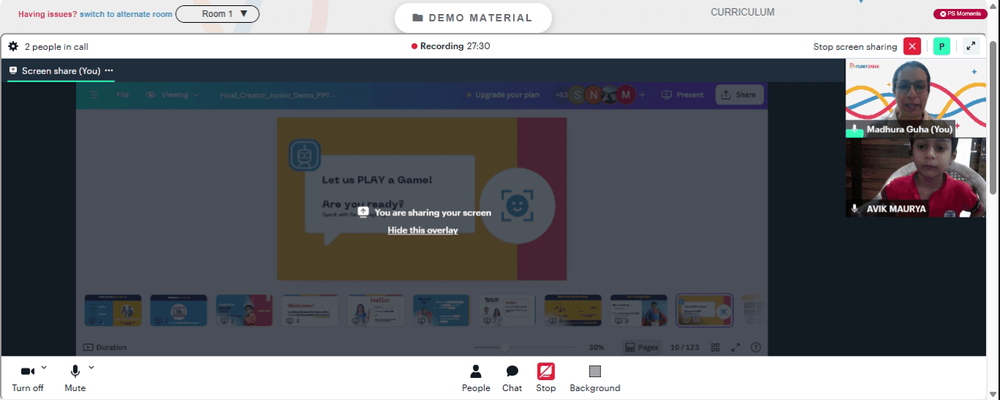Open the call settings gear icon
This screenshot has height=400, width=1000.
13,47
